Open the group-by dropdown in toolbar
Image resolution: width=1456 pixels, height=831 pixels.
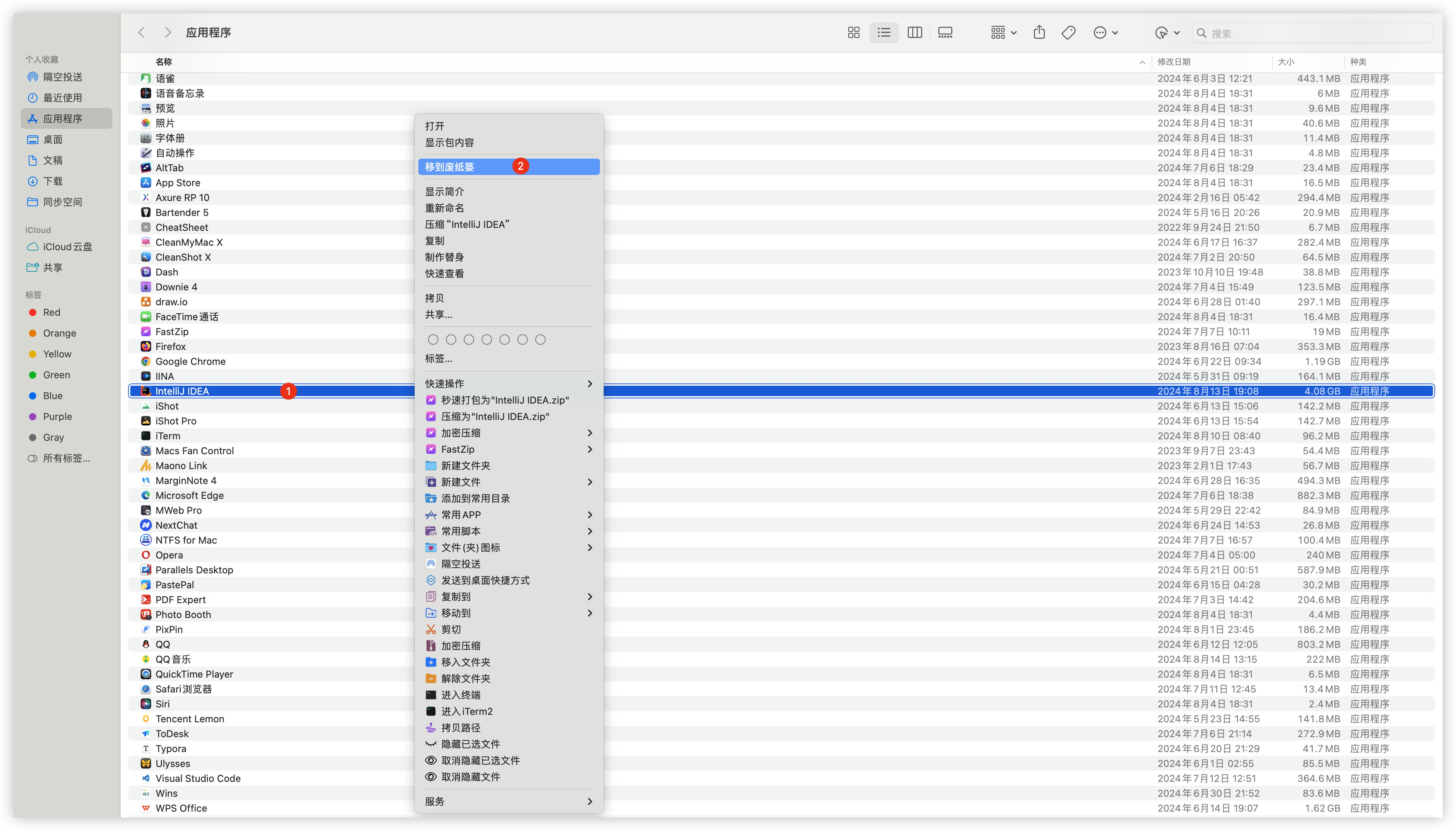[x=1003, y=32]
